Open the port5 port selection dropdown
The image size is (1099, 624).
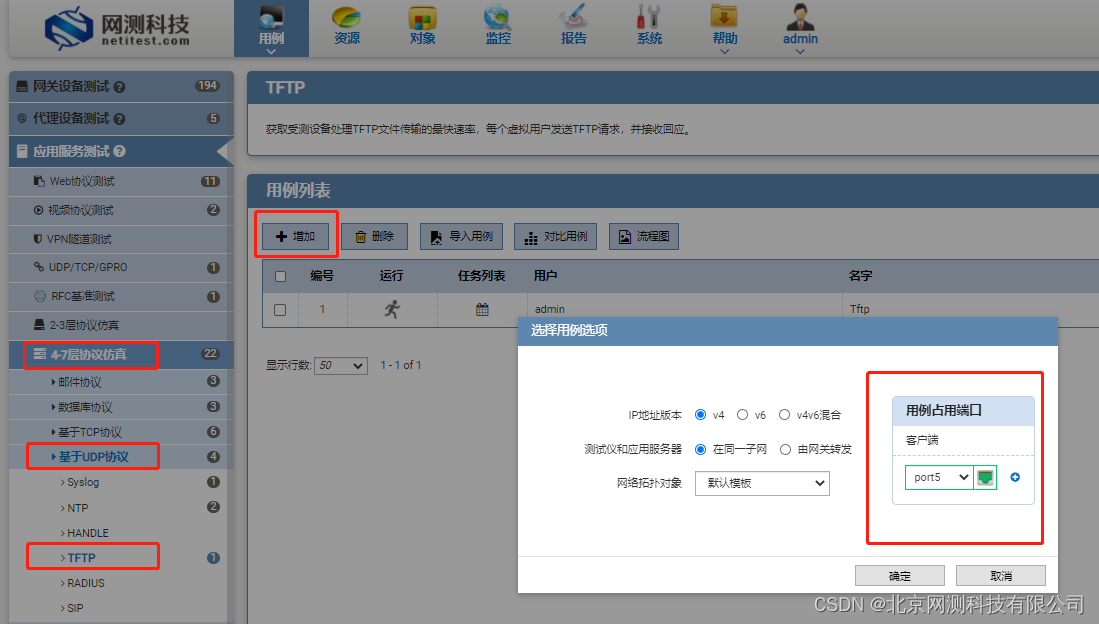pos(938,477)
